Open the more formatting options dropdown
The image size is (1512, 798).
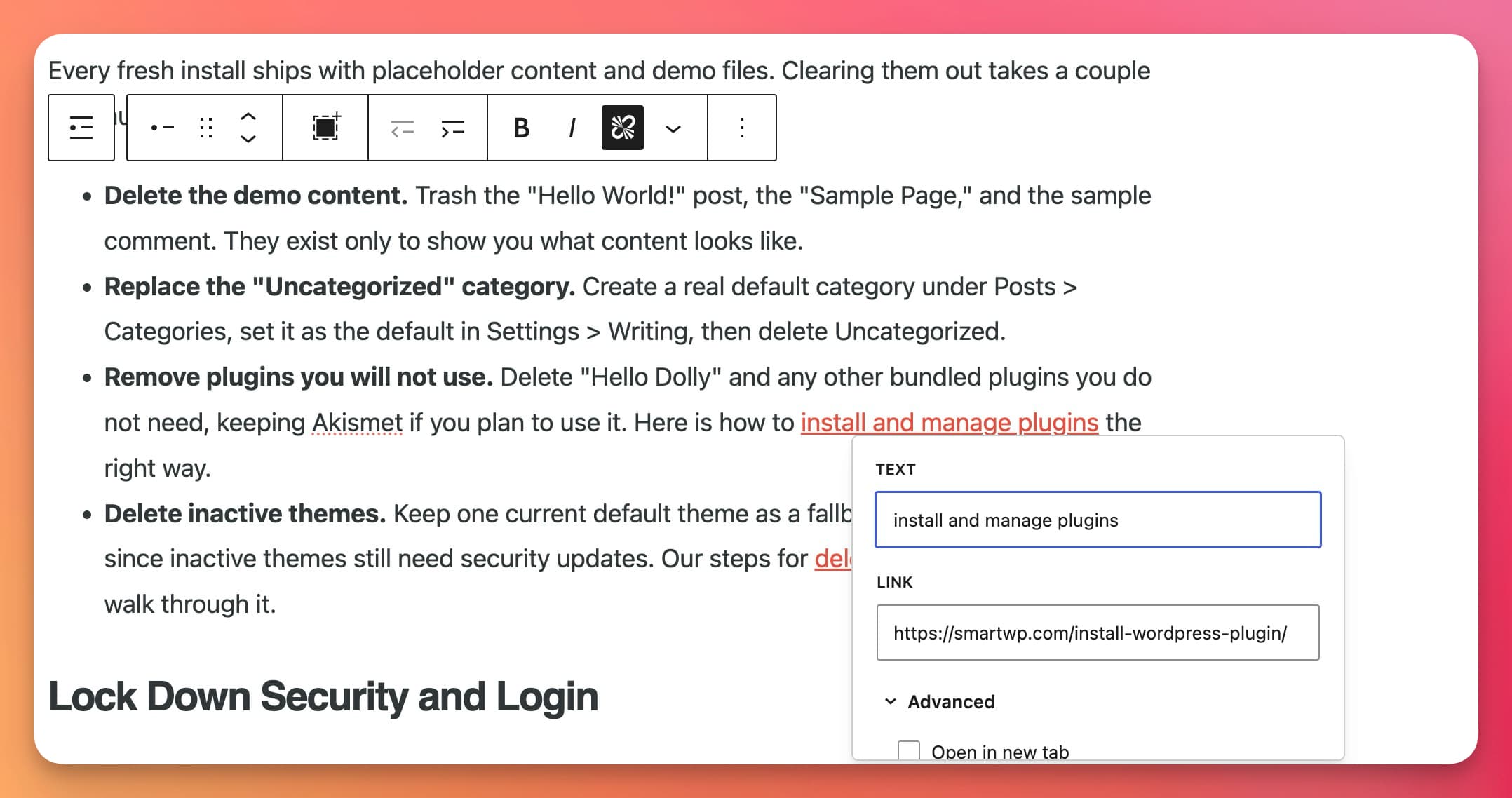(673, 128)
